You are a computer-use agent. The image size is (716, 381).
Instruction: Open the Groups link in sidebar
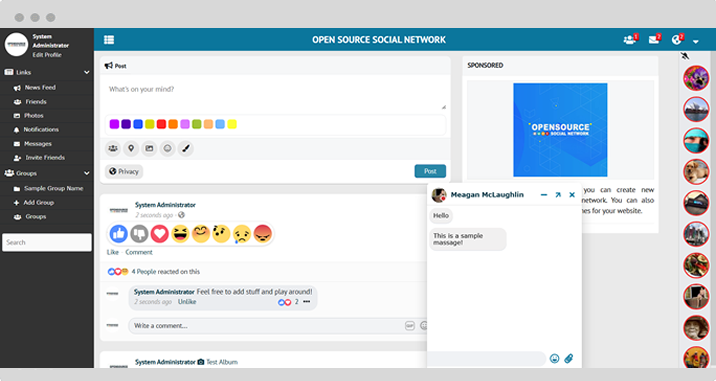coord(36,217)
